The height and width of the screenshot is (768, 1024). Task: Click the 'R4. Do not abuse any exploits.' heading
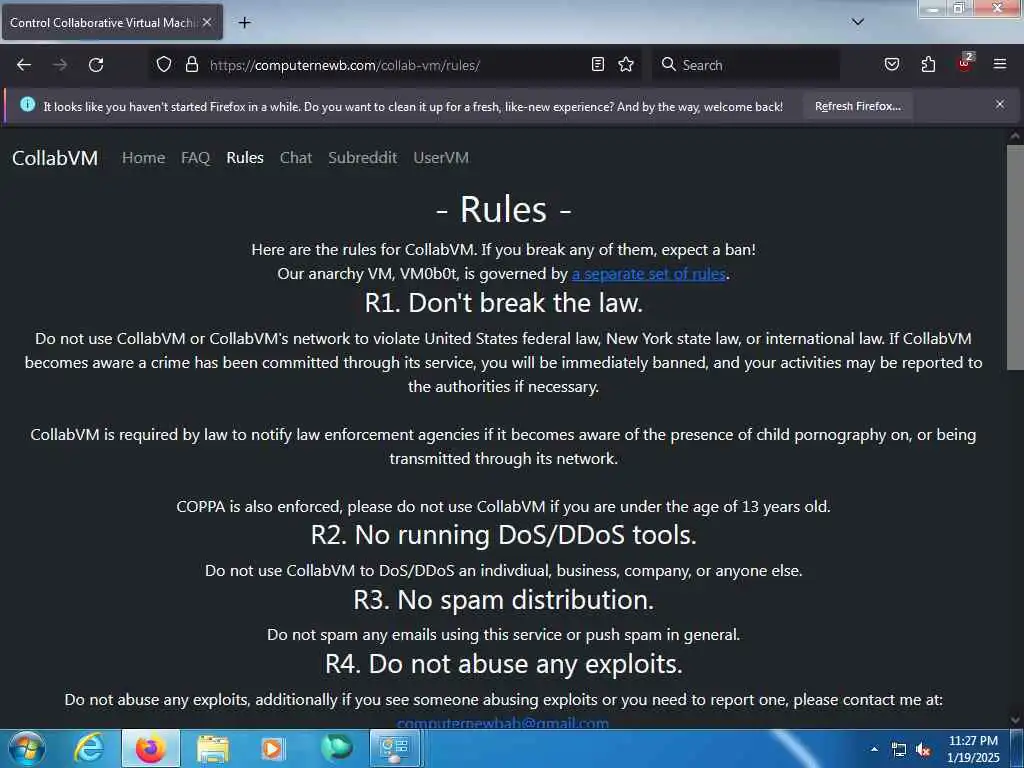(x=504, y=664)
